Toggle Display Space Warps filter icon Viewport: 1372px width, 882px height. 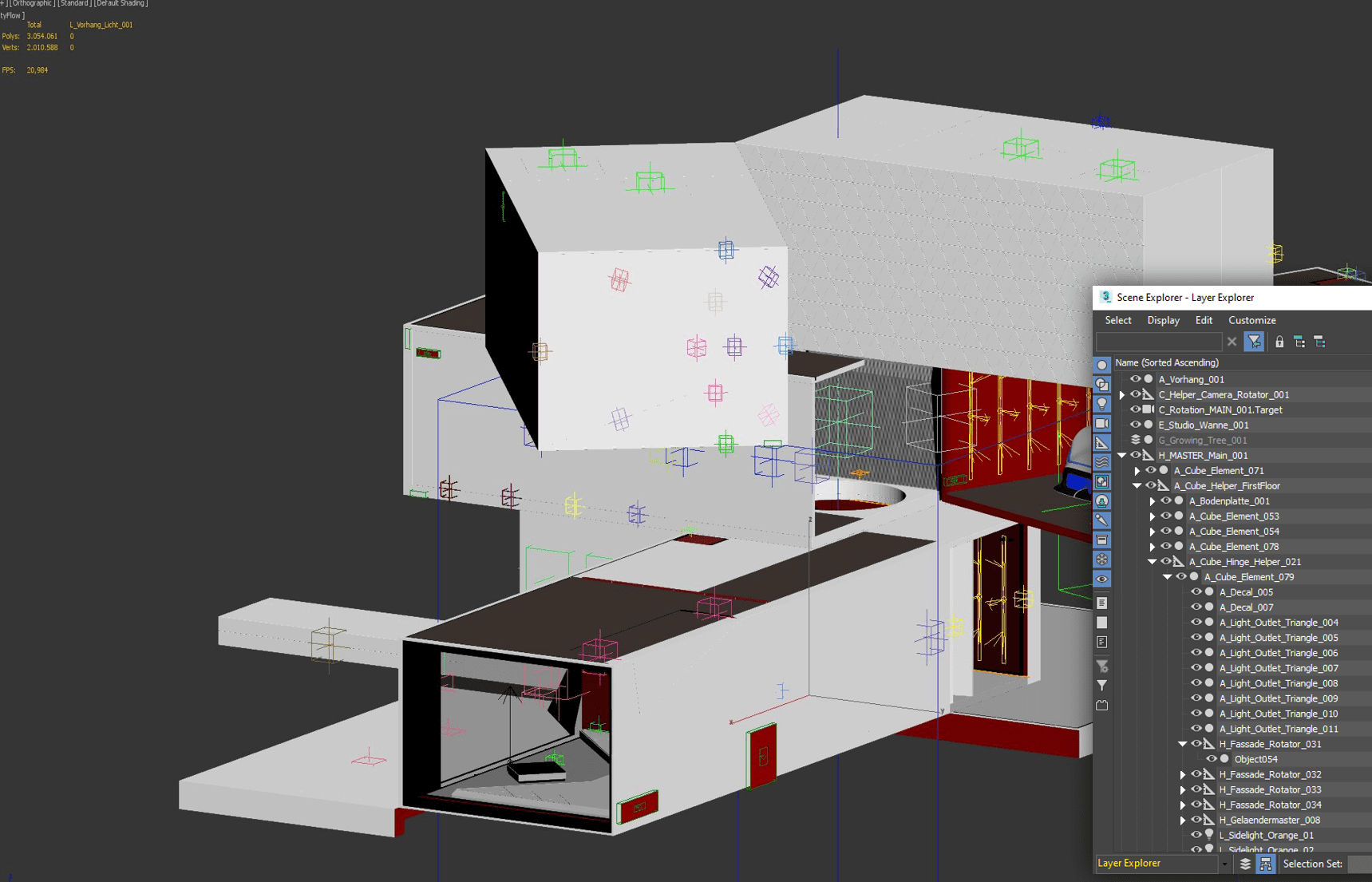pos(1102,462)
